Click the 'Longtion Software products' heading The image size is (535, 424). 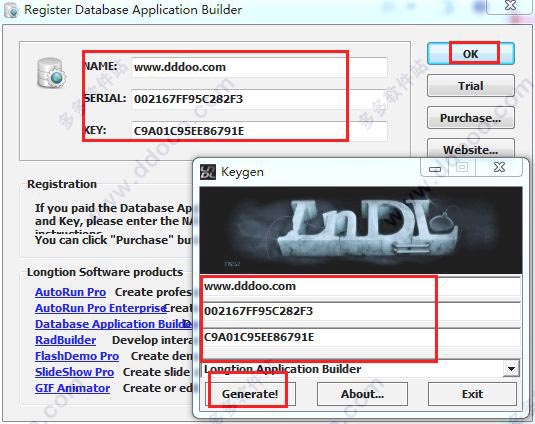pyautogui.click(x=105, y=272)
